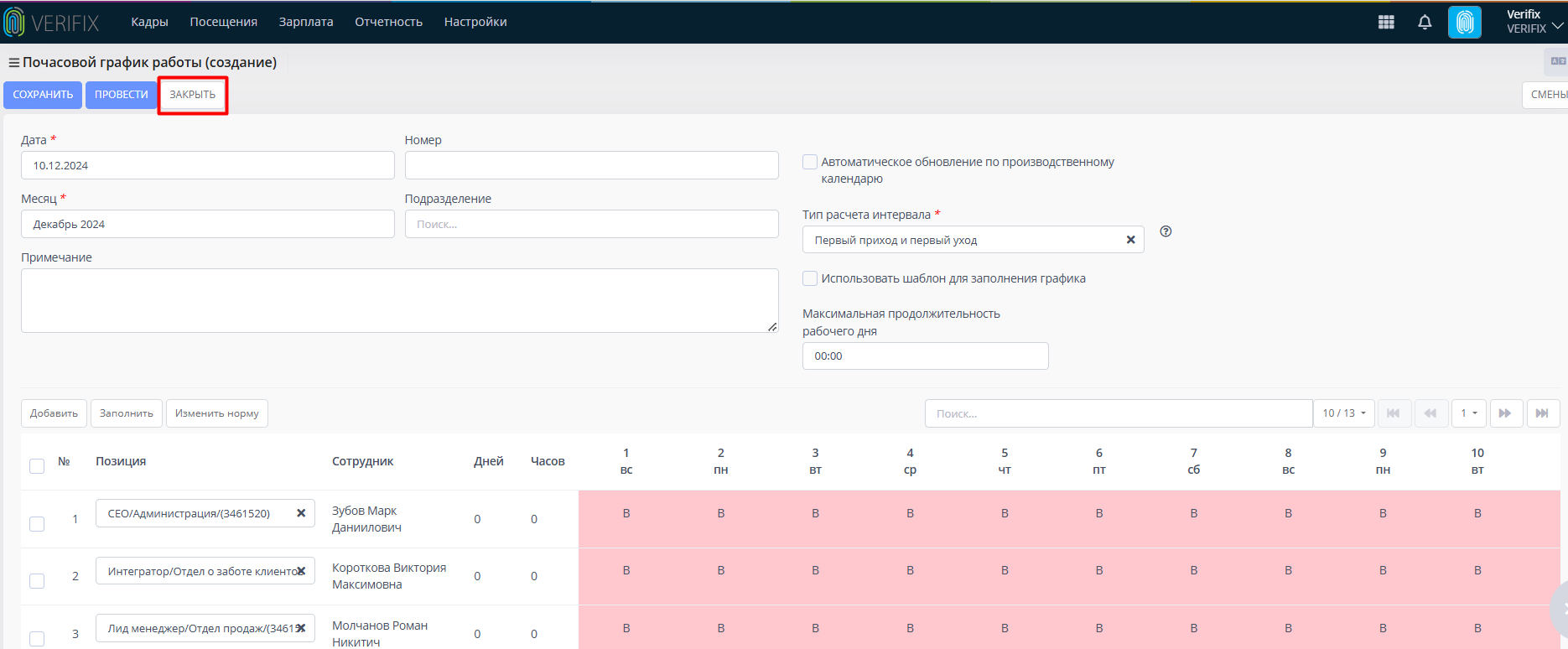Toggle the select-all checkbox in the table header
Screen dimensions: 1568x649
tap(37, 465)
